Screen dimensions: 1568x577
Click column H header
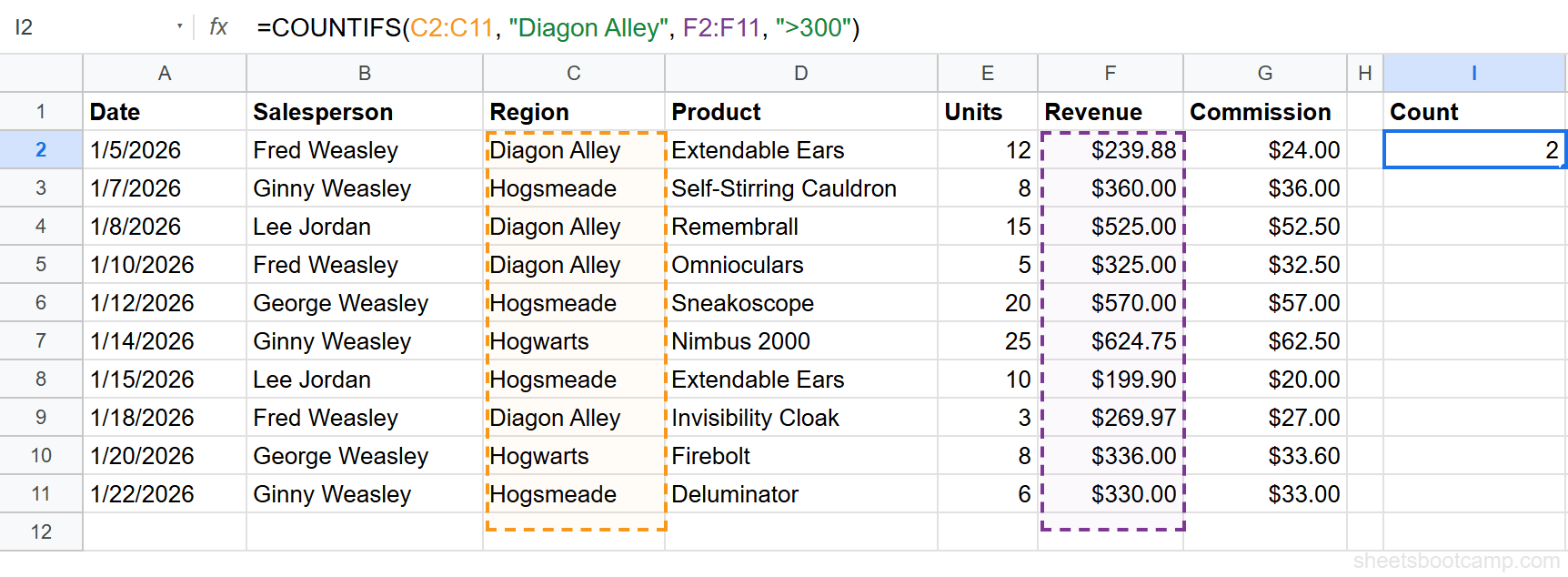point(1363,73)
